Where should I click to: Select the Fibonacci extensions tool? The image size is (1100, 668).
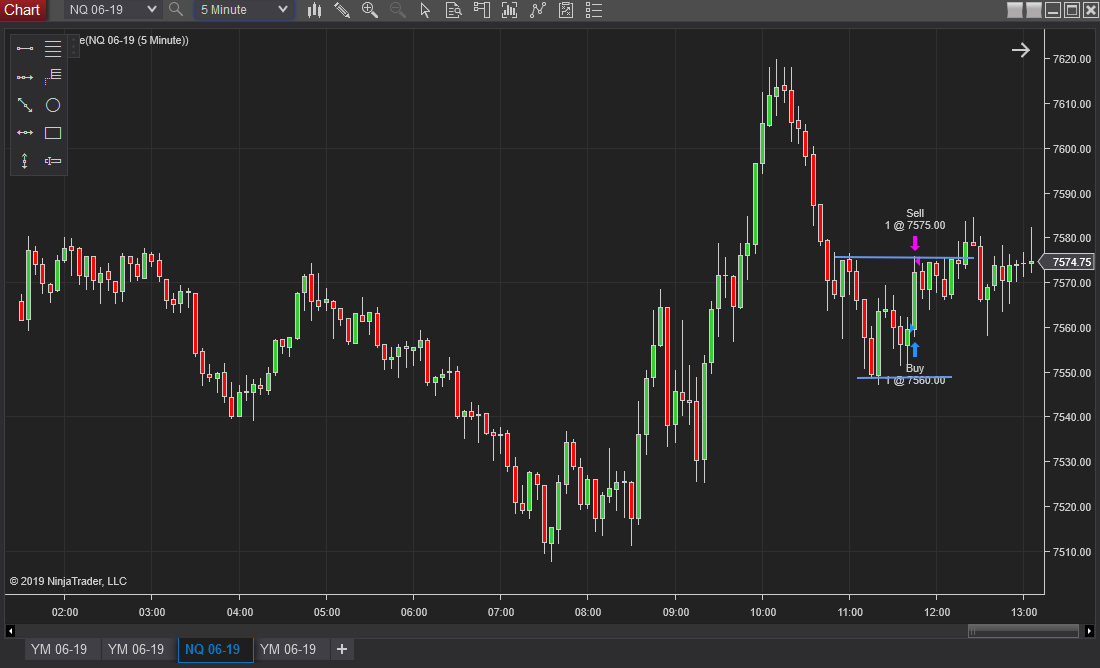pos(53,76)
